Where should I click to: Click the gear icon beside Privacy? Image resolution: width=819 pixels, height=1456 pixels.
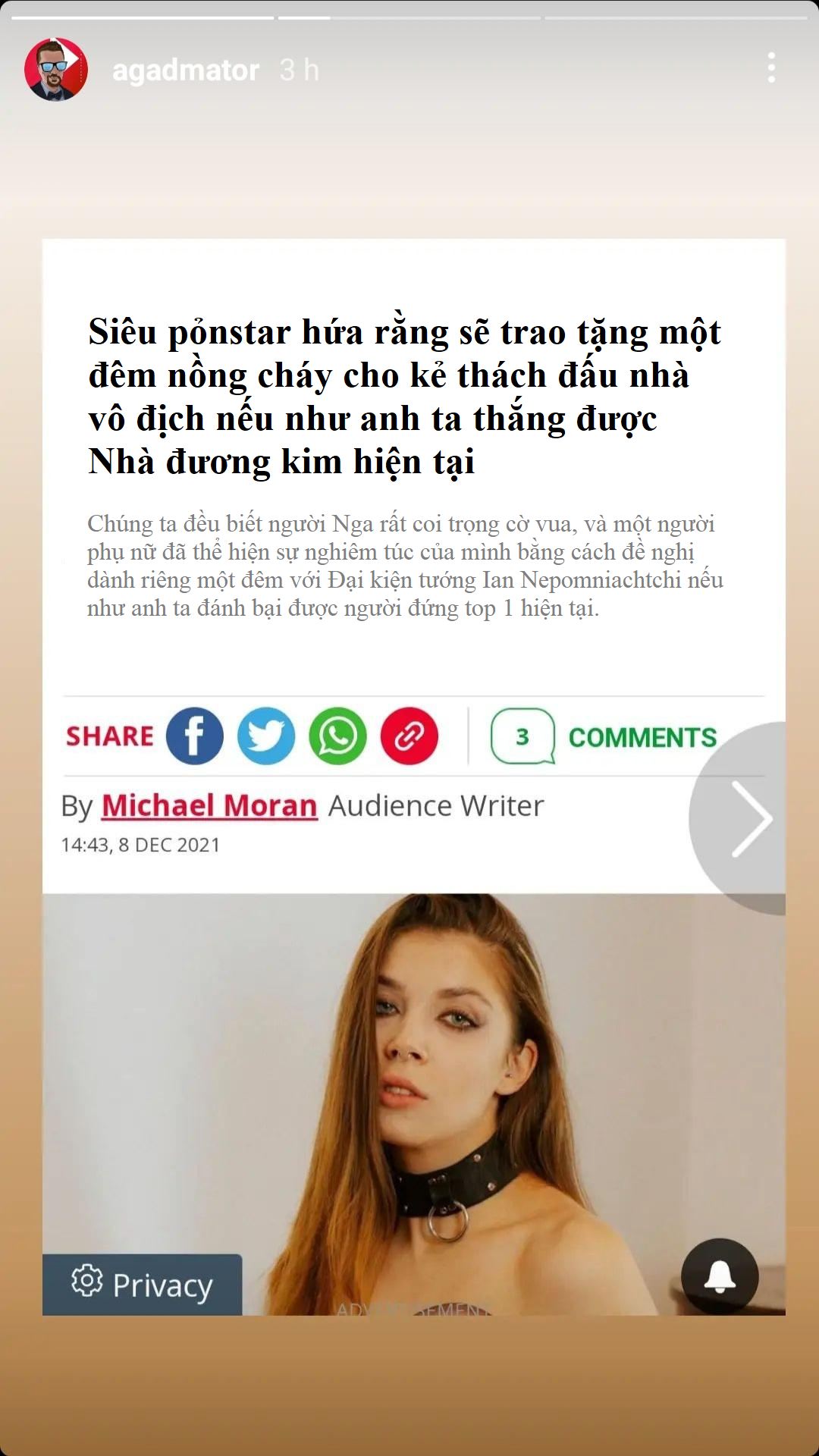click(86, 1281)
